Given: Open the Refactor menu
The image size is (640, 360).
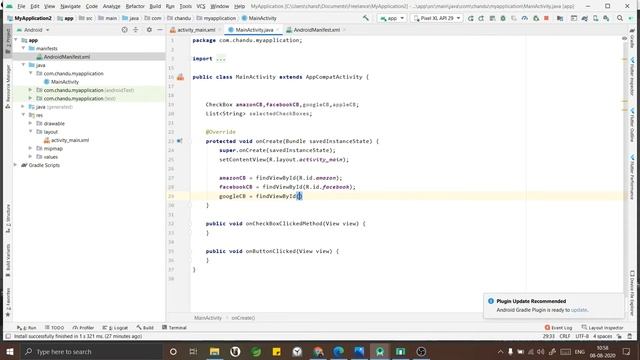Looking at the screenshot, I should tap(135, 6).
